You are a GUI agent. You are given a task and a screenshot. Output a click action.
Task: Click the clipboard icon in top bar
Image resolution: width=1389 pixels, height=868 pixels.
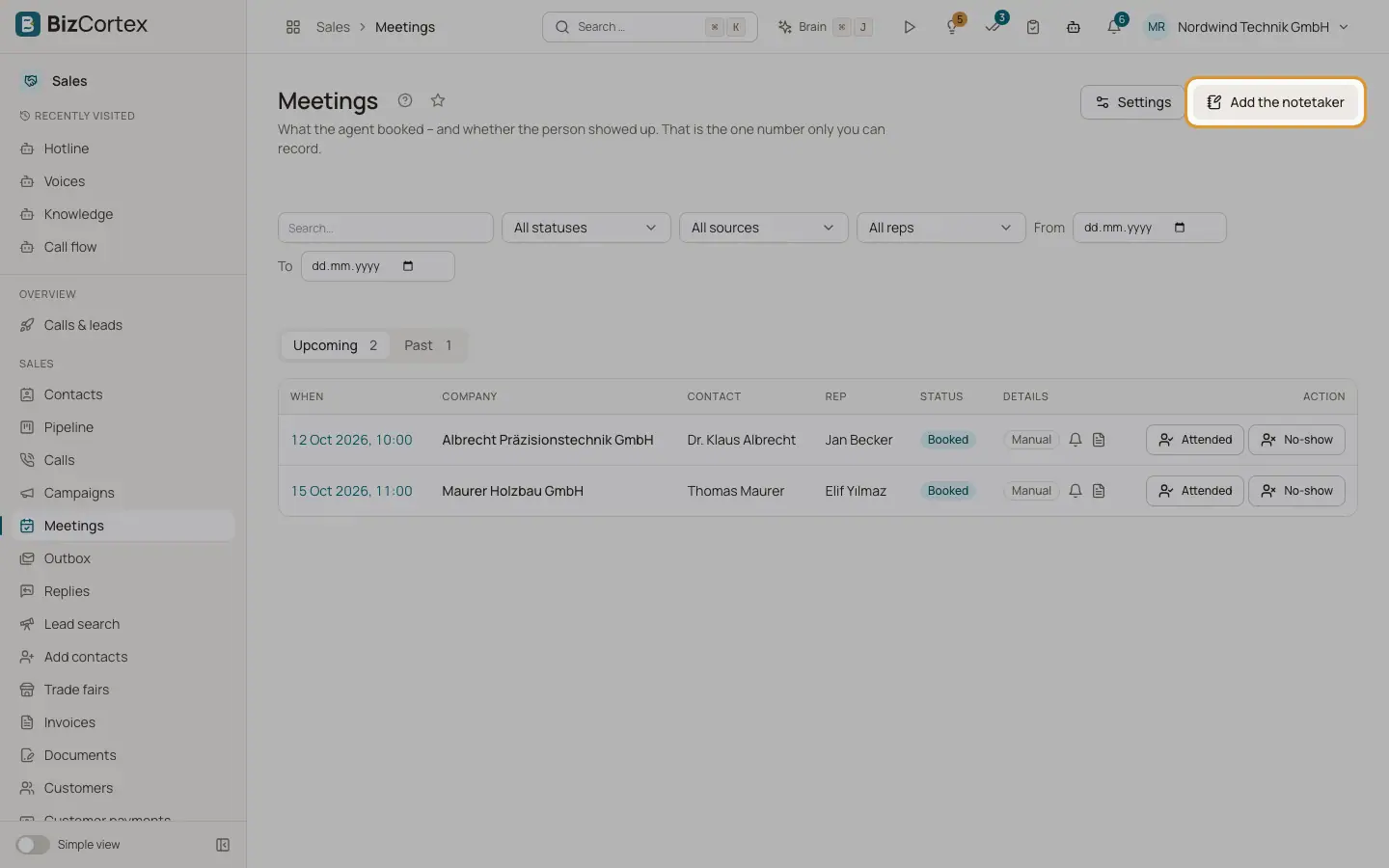(x=1033, y=27)
